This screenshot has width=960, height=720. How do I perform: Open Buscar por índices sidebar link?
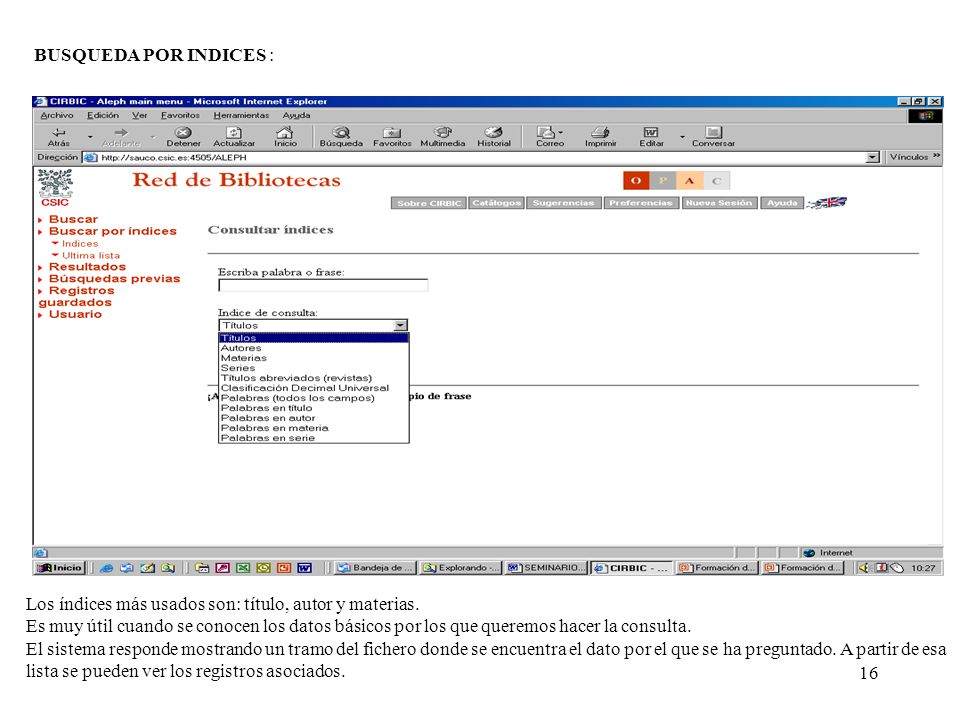(x=113, y=231)
